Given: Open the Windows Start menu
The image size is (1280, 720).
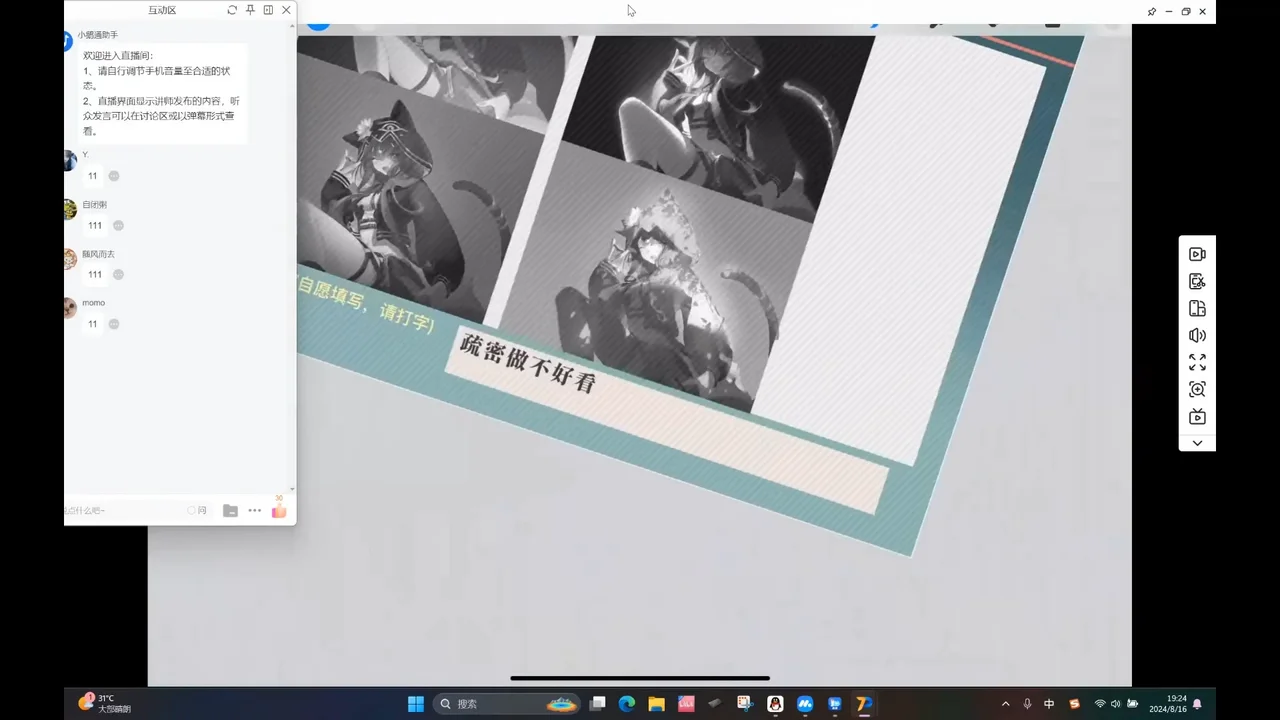Looking at the screenshot, I should 416,704.
